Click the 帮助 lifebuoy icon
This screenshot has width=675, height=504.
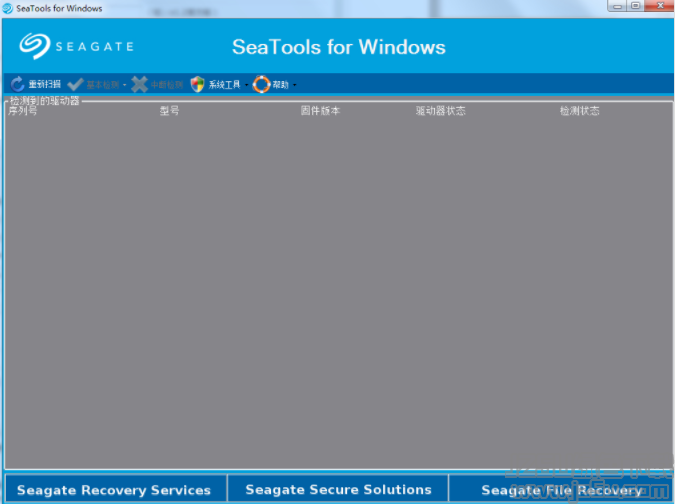261,84
